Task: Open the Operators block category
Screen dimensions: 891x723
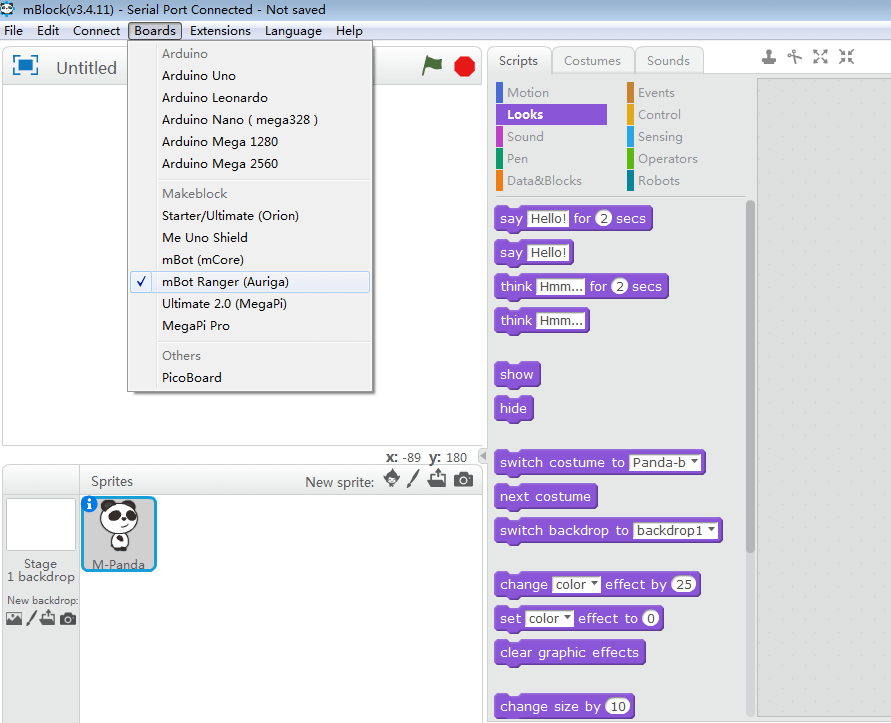Action: click(x=682, y=159)
